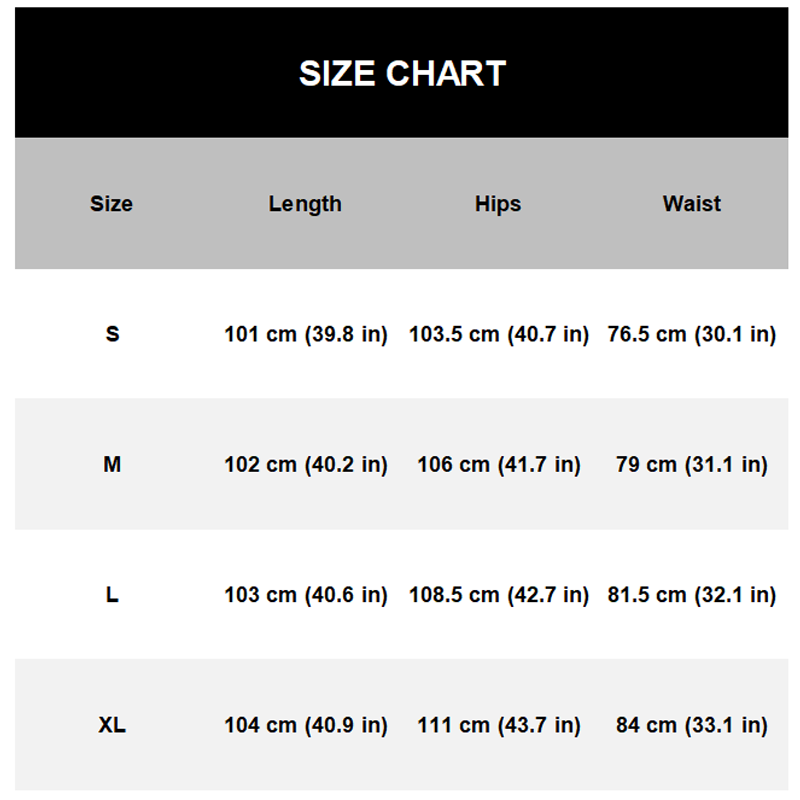Select the 103 cm length value
The image size is (800, 800).
(x=305, y=595)
